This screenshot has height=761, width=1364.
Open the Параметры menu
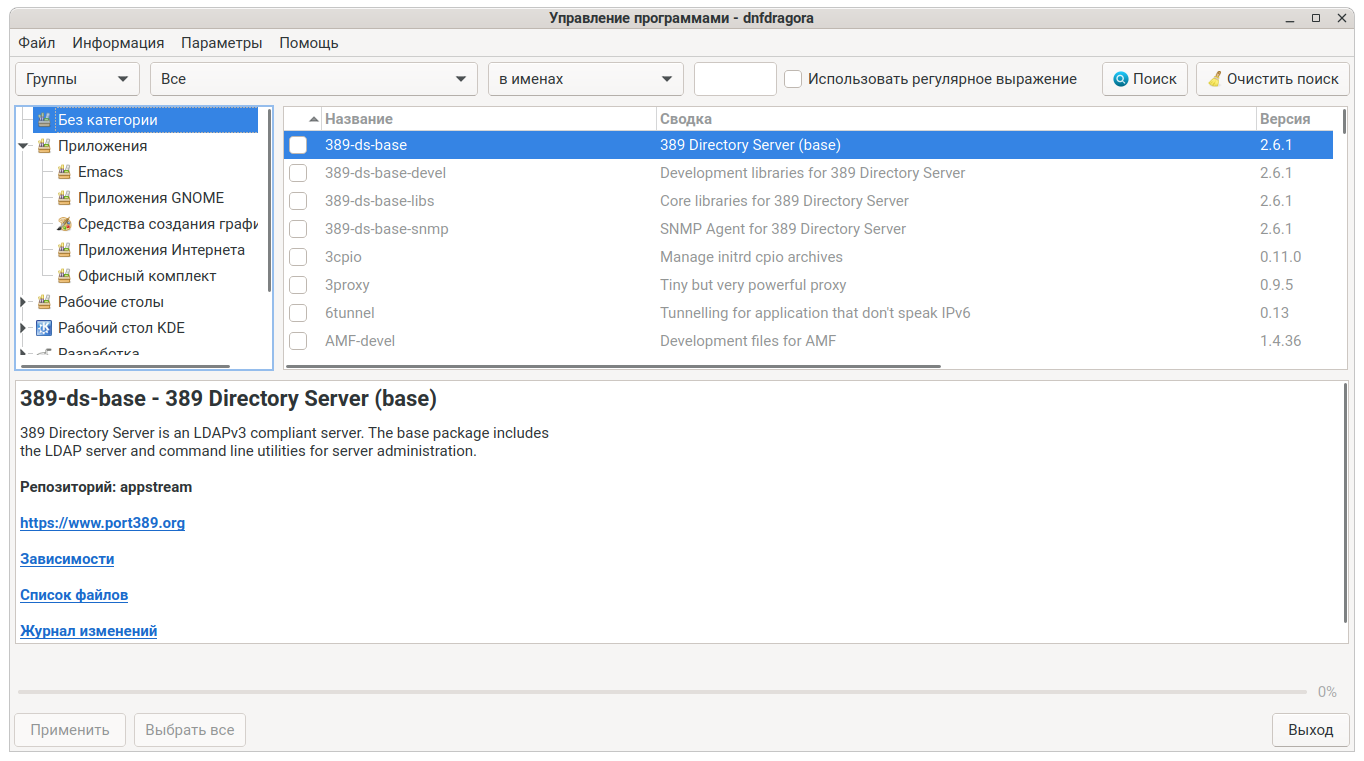(221, 43)
